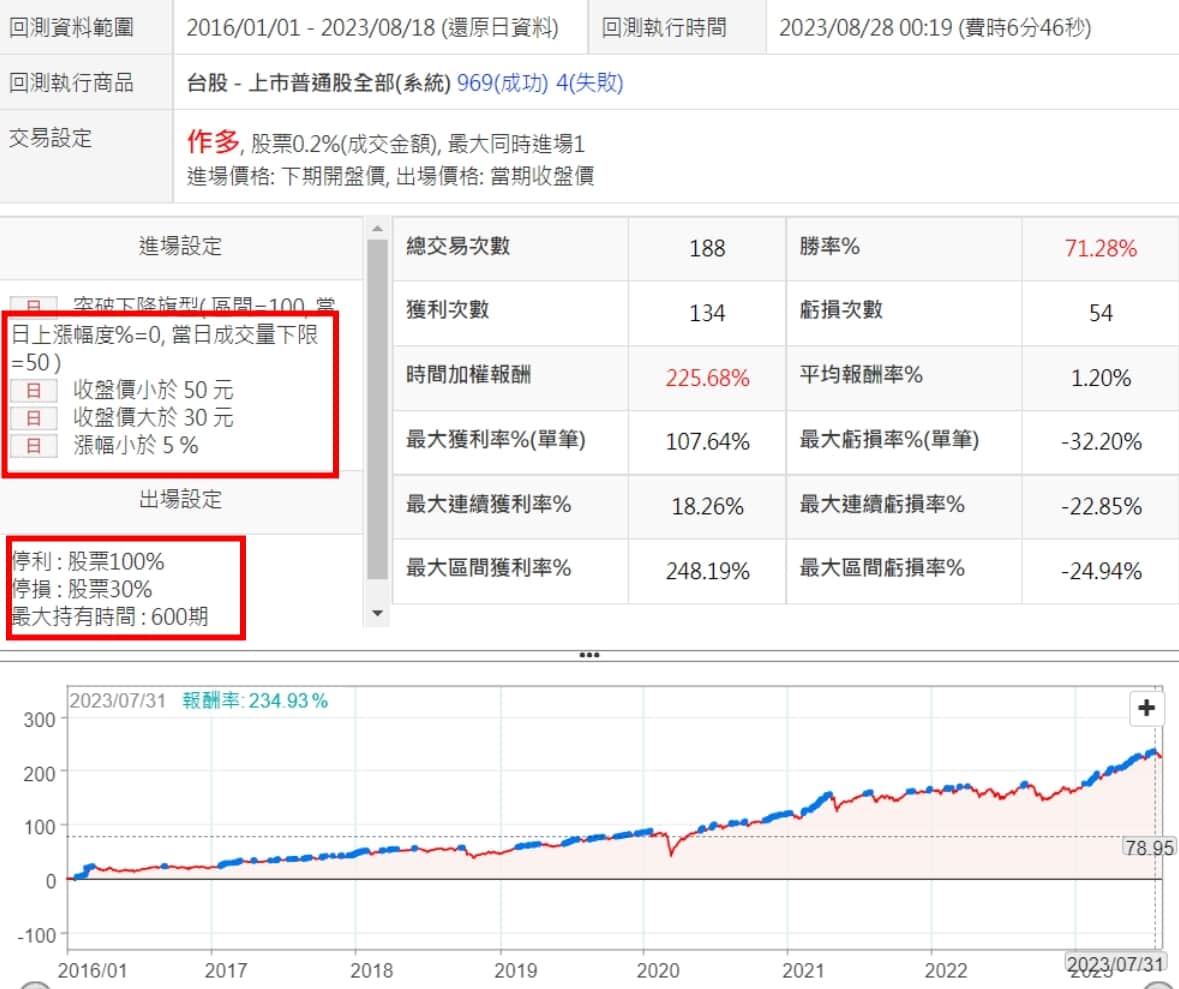
Task: Select the 勝率% value 71.28%
Action: [1100, 249]
